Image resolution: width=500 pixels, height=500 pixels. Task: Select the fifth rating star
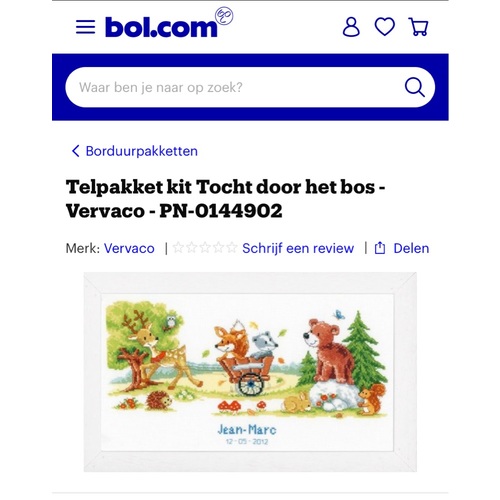(x=232, y=248)
